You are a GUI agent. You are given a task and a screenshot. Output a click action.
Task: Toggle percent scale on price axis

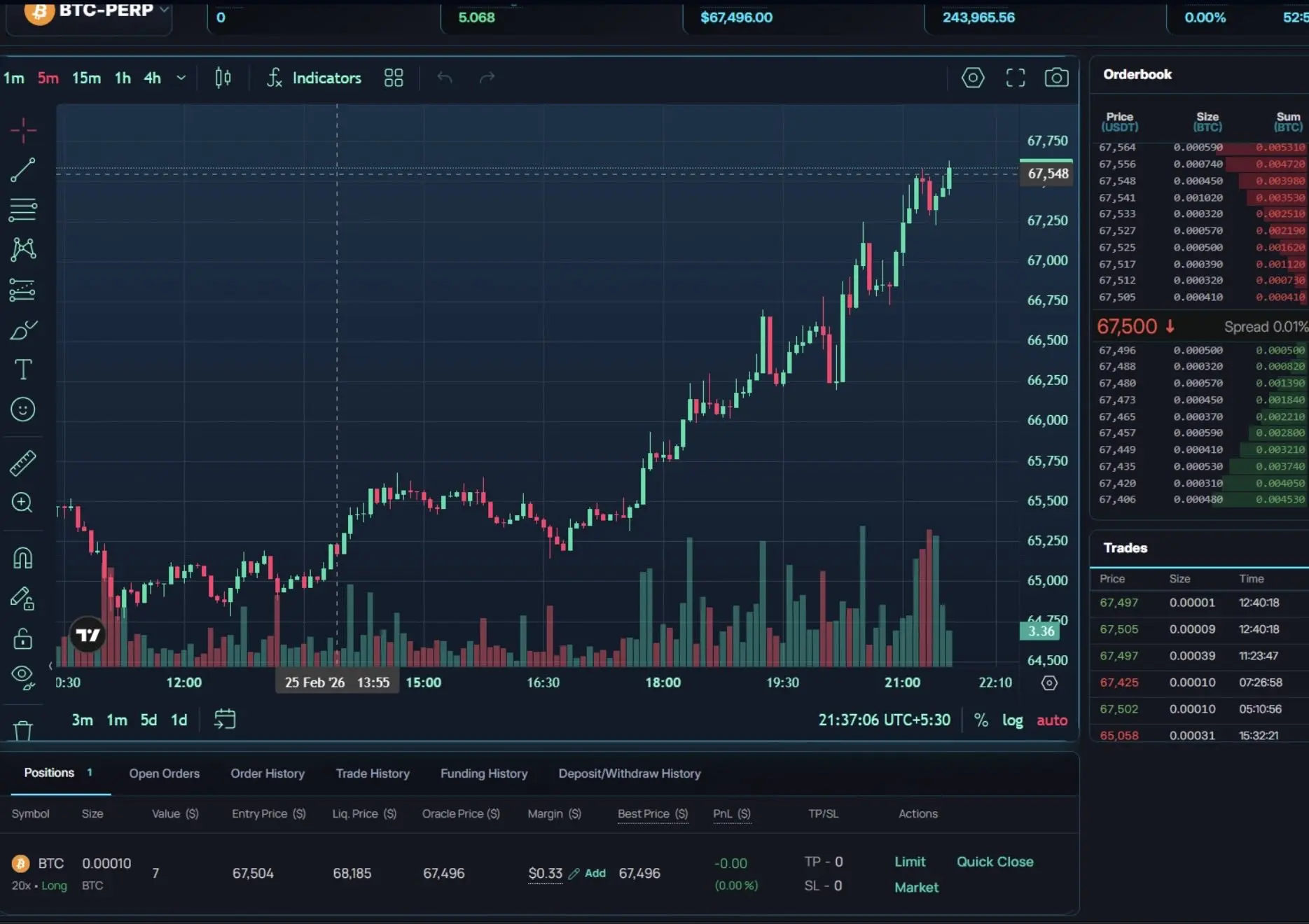click(x=981, y=720)
